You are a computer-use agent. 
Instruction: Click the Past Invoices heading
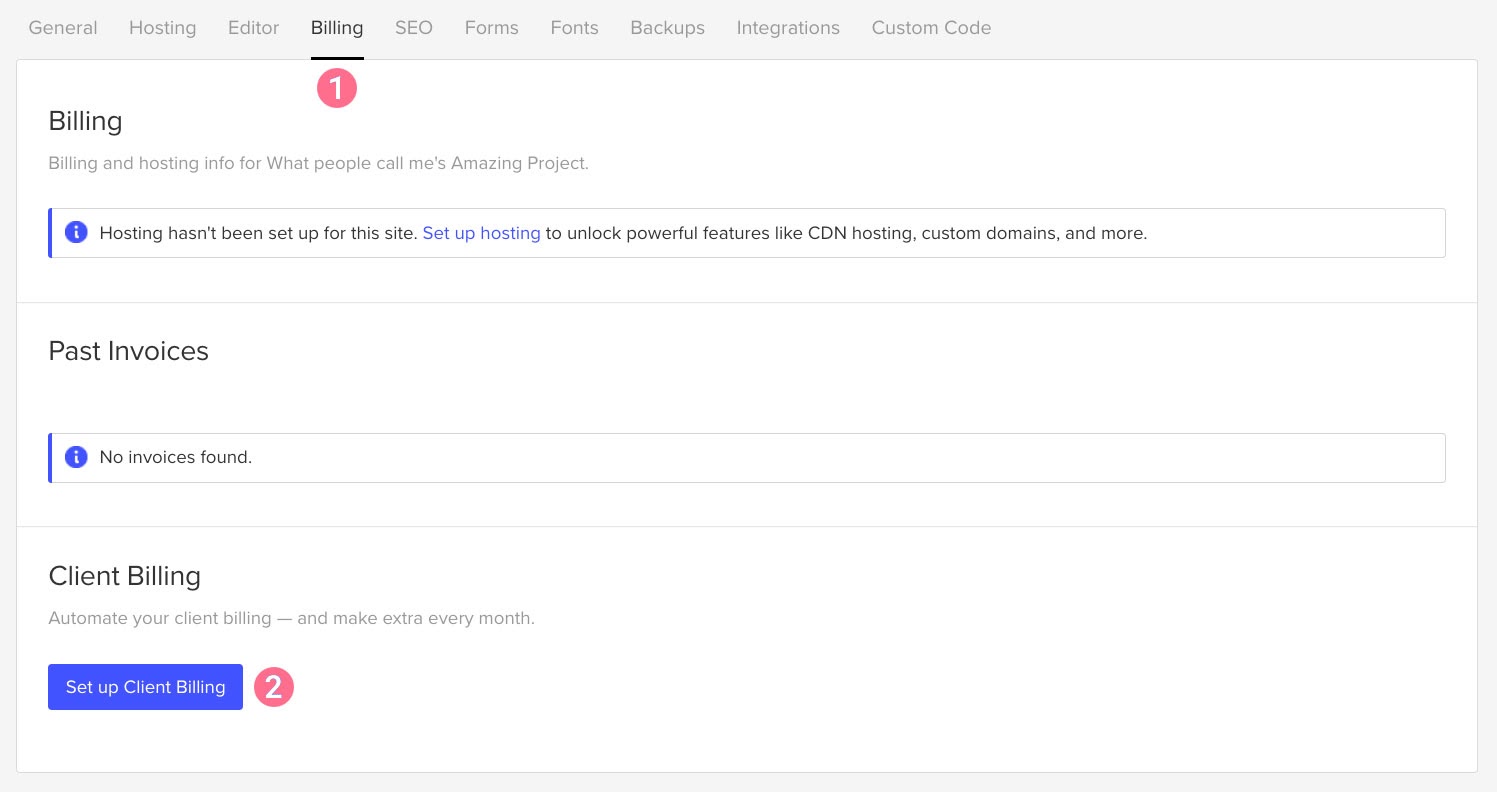pos(128,351)
